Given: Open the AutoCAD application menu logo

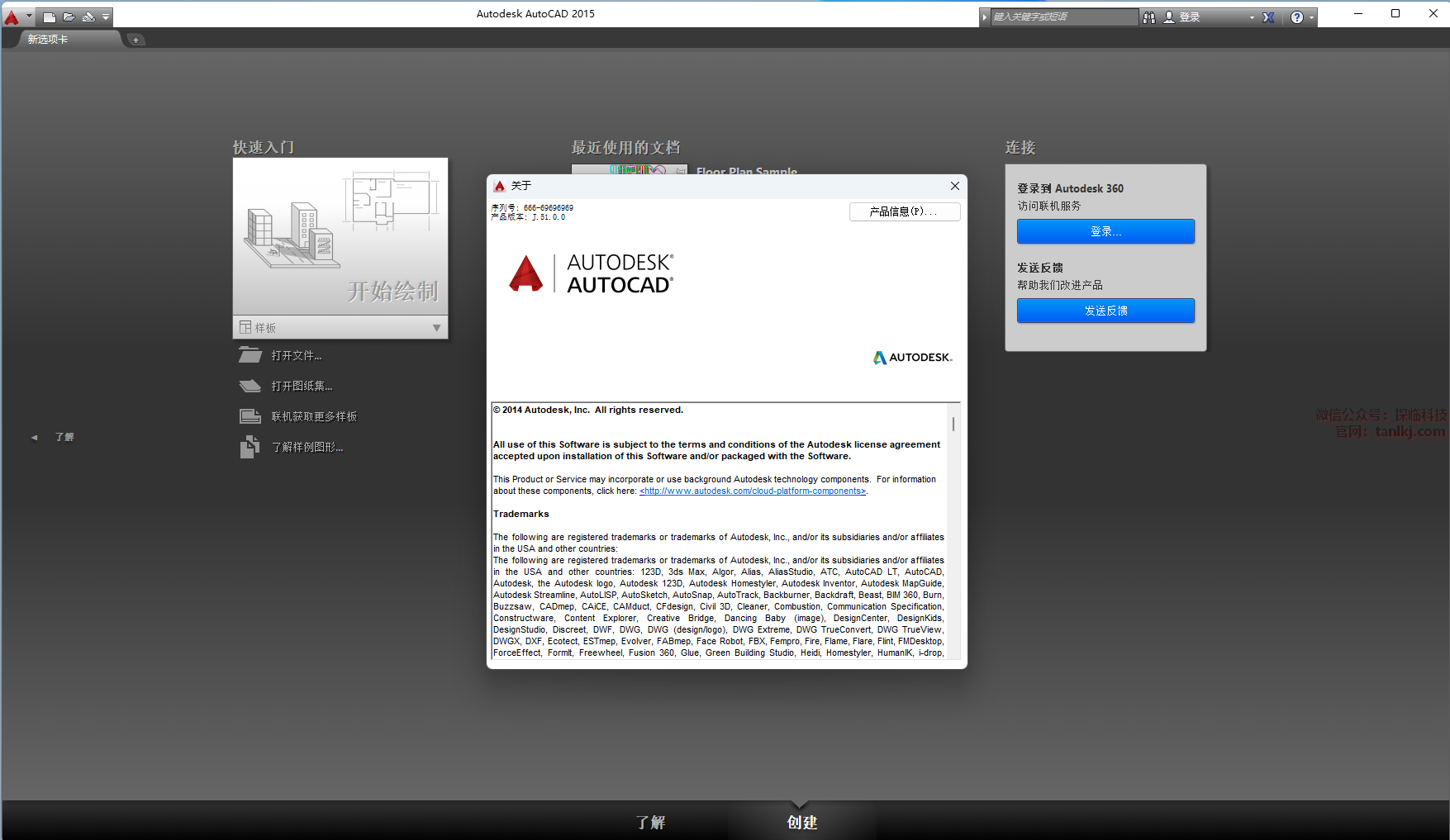Looking at the screenshot, I should point(12,17).
